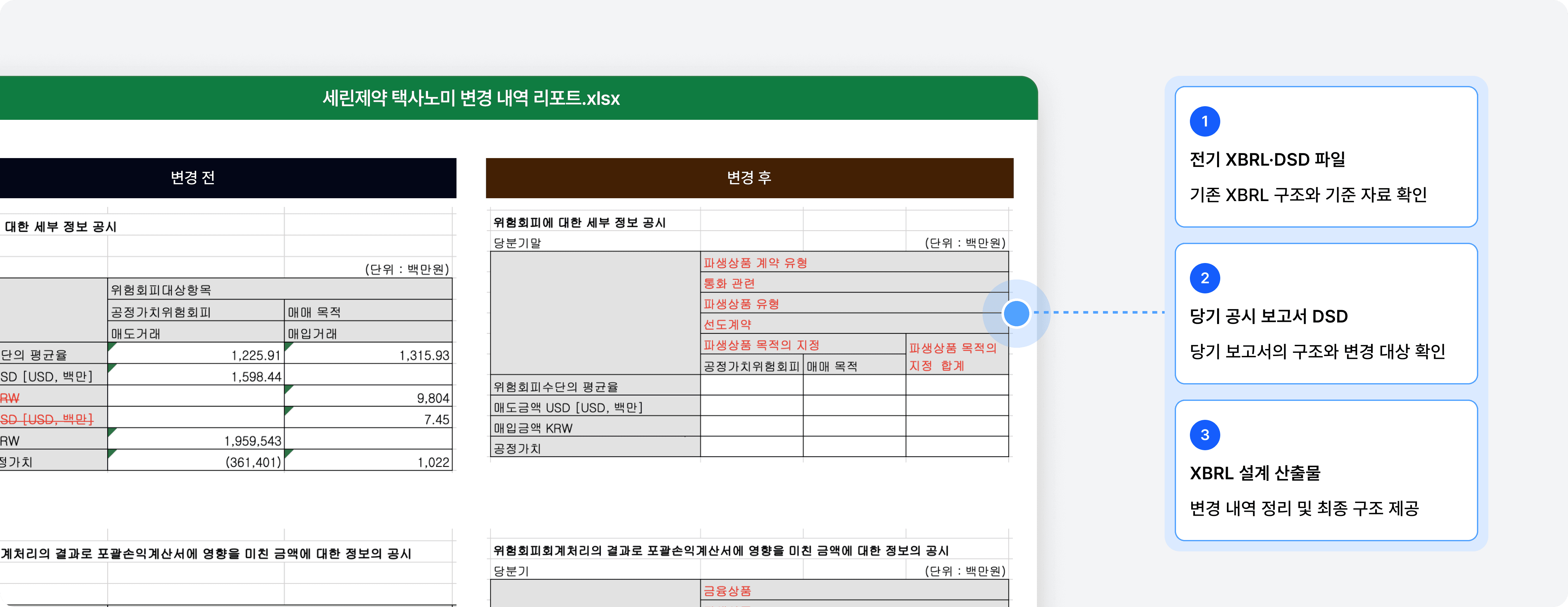Click the red '파생상품 계약 유형' cell
Screen dimensions: 1568x607
[854, 262]
